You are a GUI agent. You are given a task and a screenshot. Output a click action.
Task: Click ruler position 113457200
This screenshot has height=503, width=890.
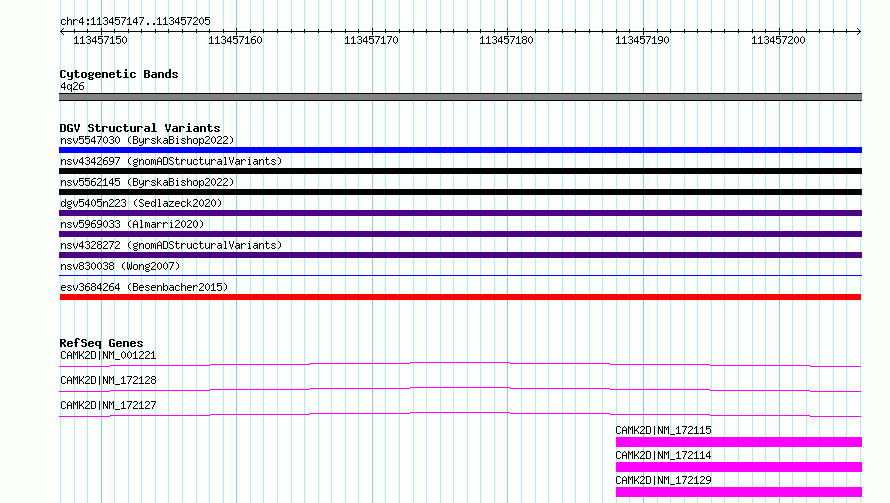coord(778,40)
